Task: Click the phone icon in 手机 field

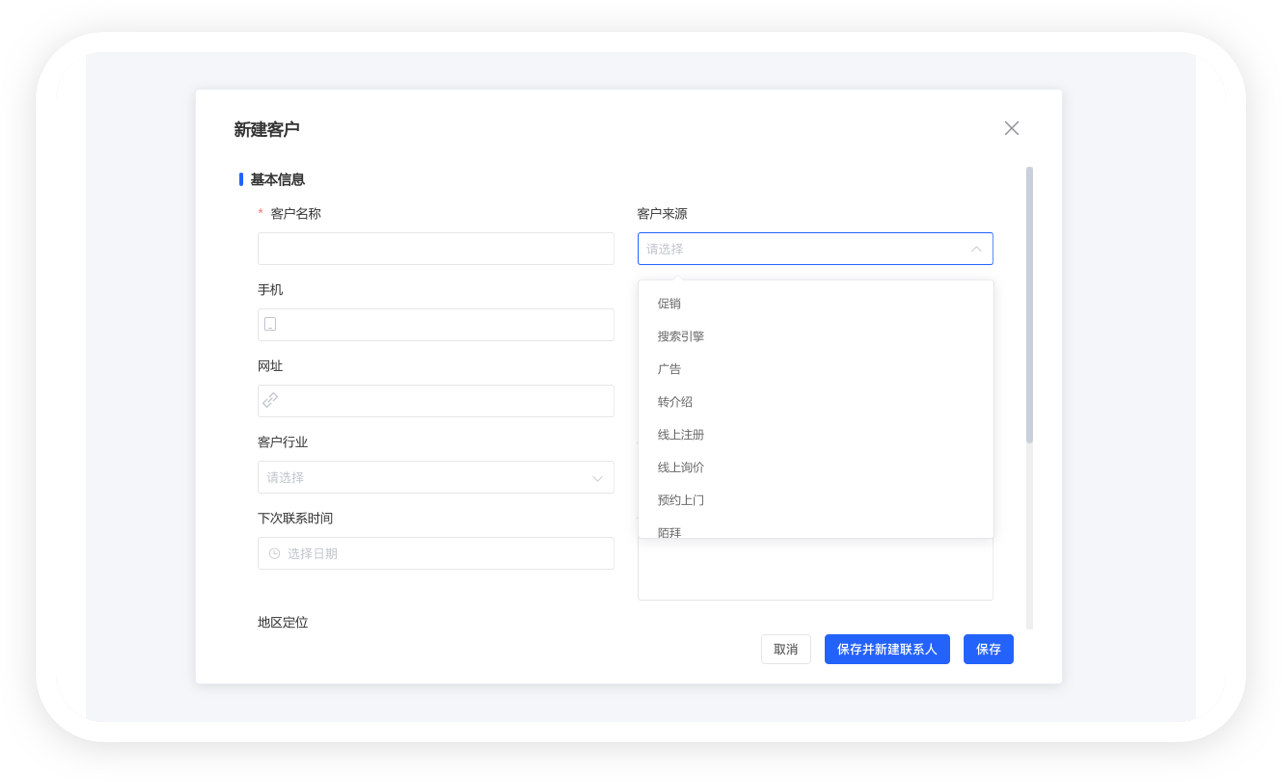Action: point(270,324)
